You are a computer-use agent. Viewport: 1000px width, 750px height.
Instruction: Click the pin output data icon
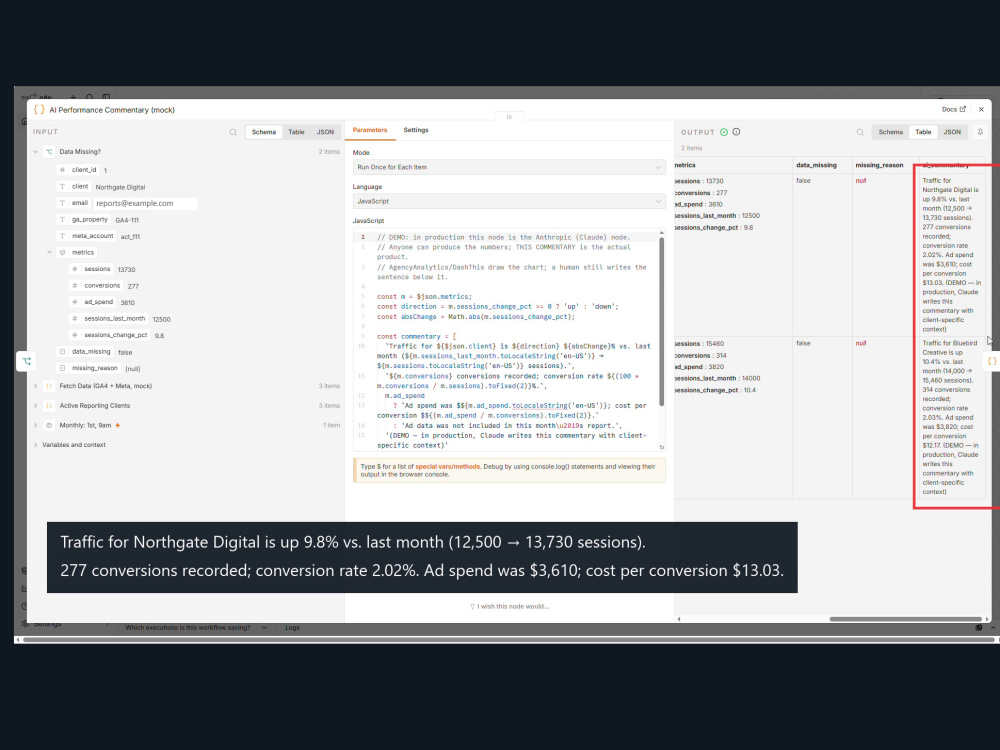(980, 132)
